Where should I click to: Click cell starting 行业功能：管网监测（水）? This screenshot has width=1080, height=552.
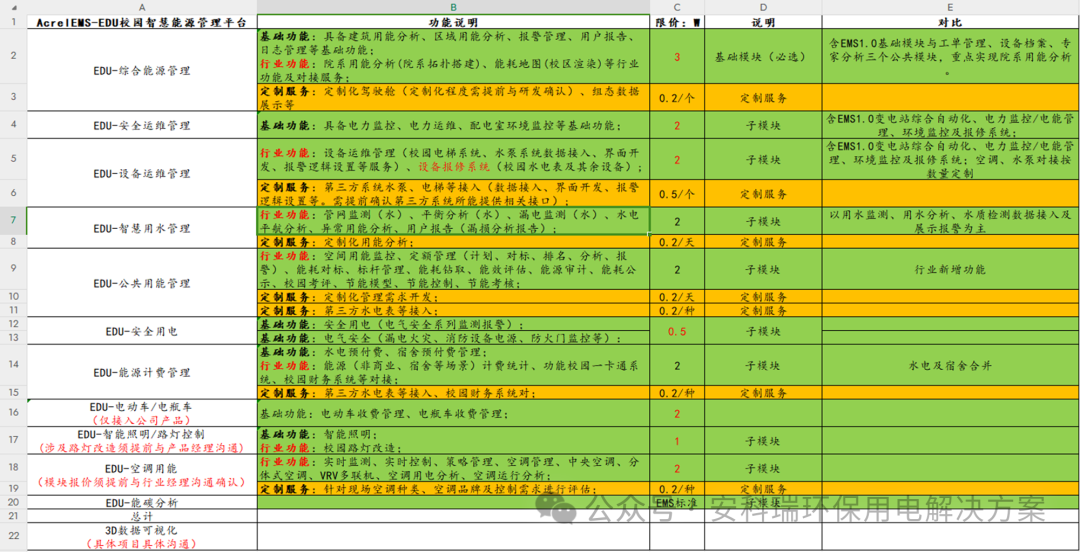[x=453, y=221]
